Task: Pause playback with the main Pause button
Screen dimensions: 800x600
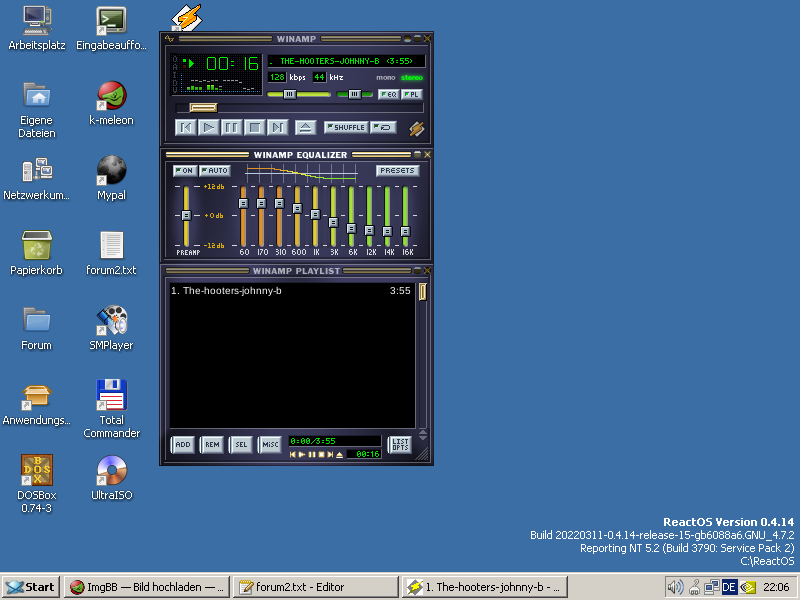Action: [232, 128]
